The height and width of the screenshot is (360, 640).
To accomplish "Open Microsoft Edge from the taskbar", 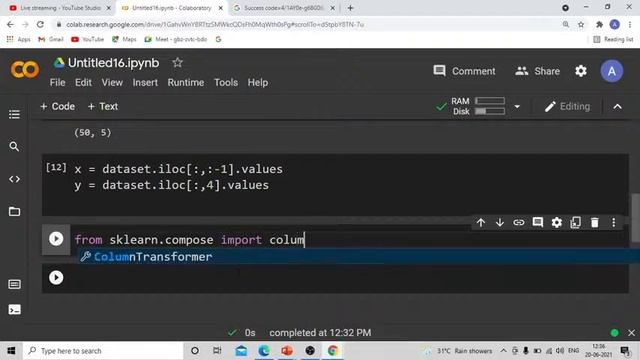I will pos(264,351).
